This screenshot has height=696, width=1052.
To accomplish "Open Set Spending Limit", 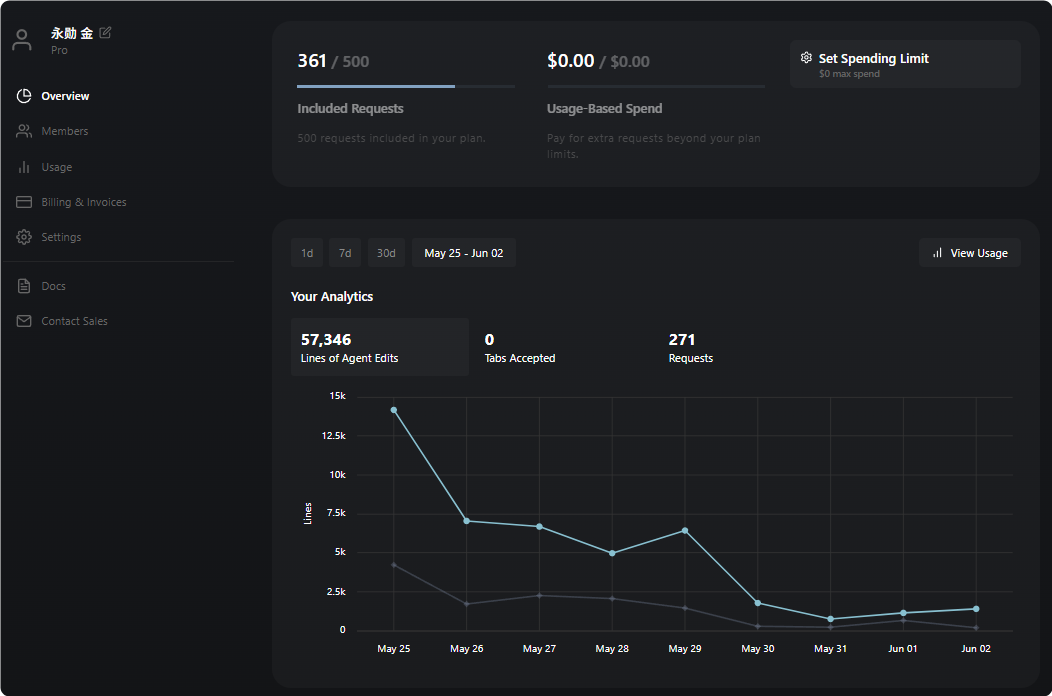I will (905, 64).
